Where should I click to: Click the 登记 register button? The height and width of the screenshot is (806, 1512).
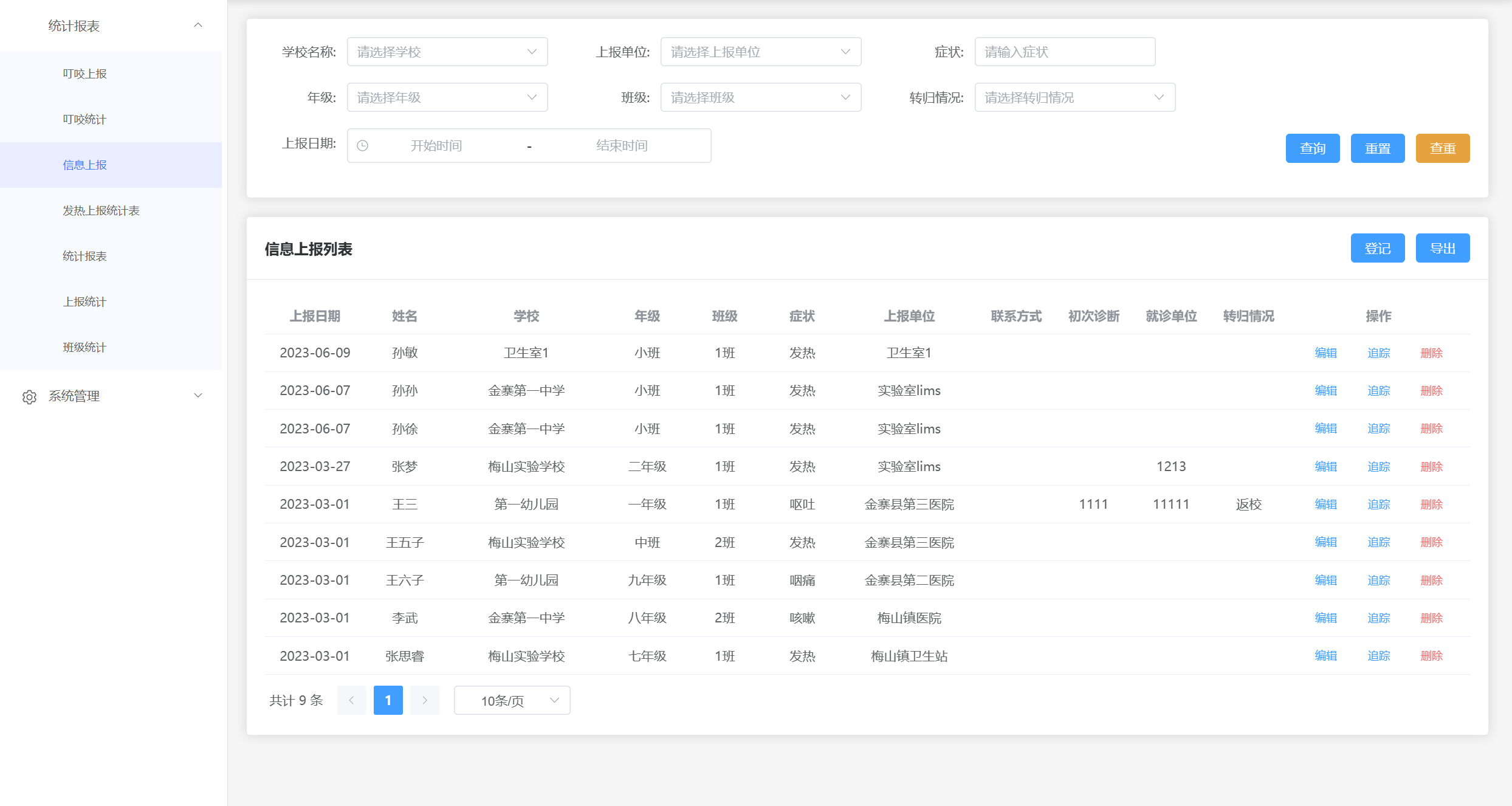tap(1378, 248)
